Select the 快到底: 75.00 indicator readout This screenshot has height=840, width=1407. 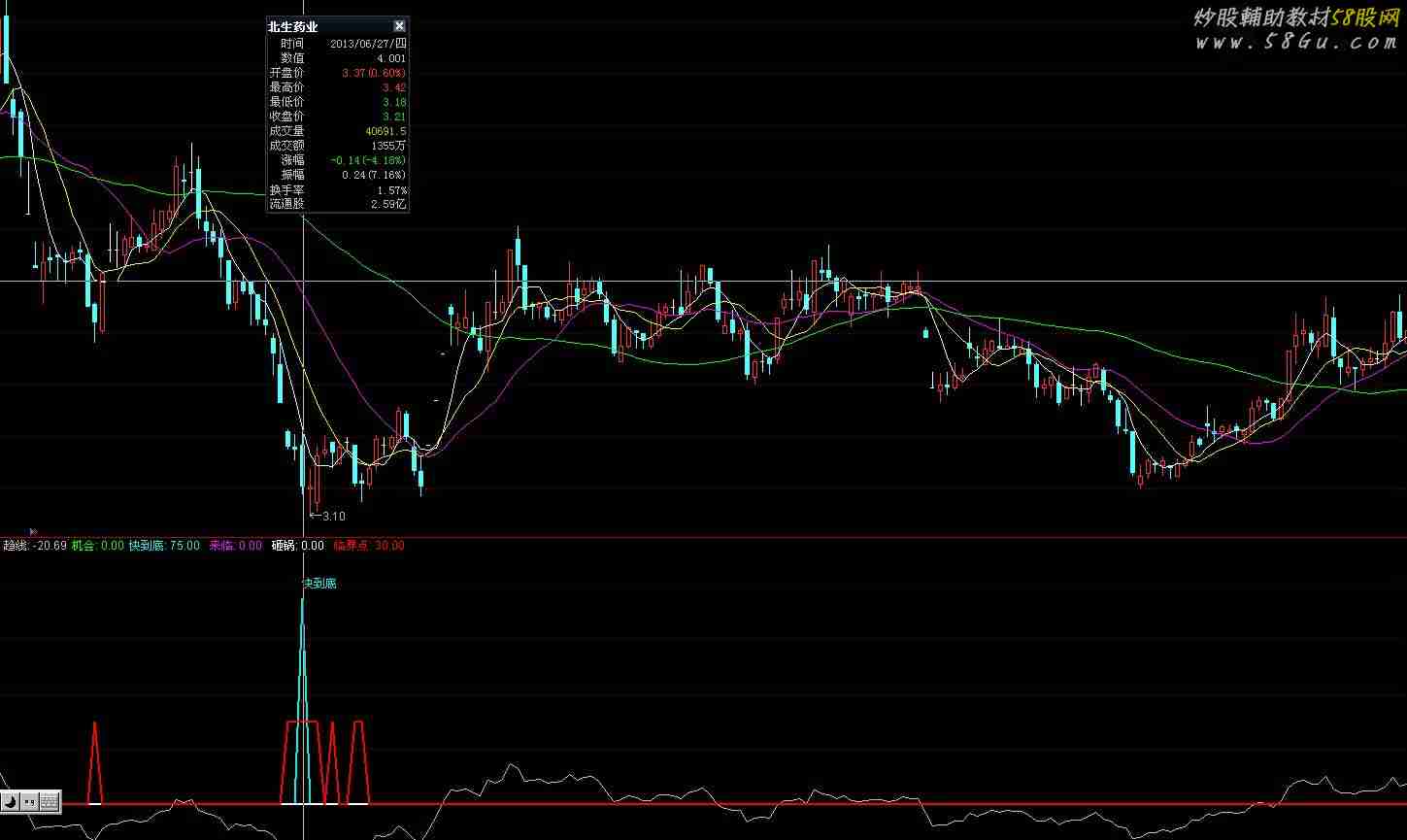click(x=164, y=546)
